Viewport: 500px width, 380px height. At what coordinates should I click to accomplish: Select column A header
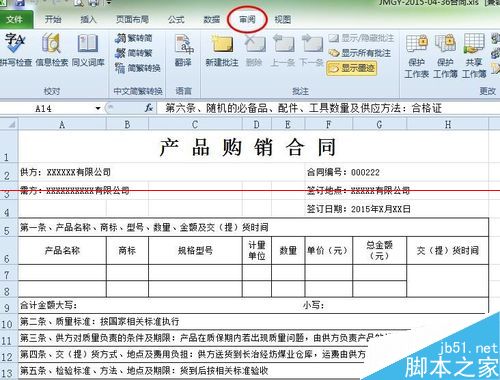pos(62,124)
